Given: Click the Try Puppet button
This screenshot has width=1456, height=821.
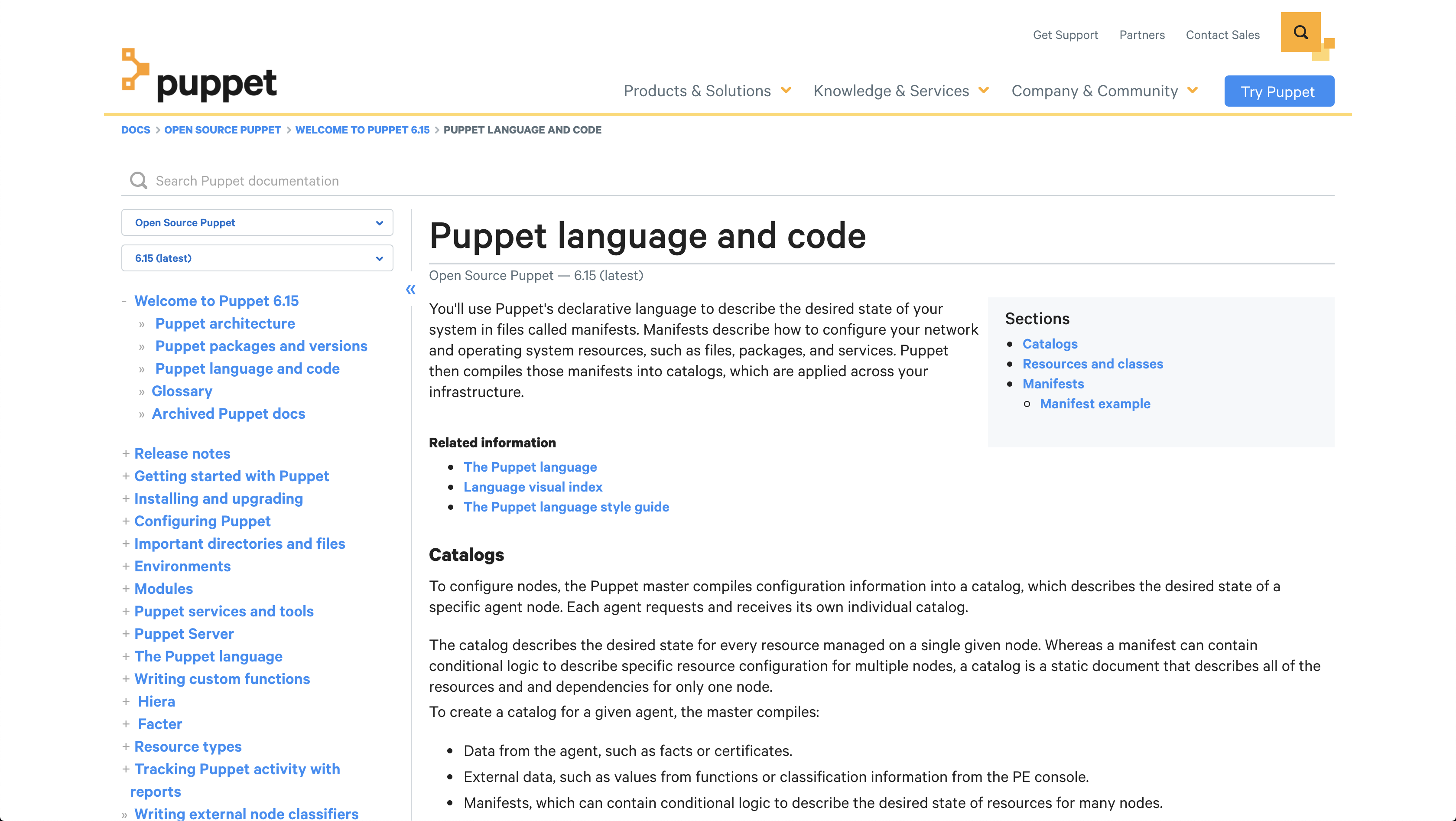Looking at the screenshot, I should pos(1279,91).
